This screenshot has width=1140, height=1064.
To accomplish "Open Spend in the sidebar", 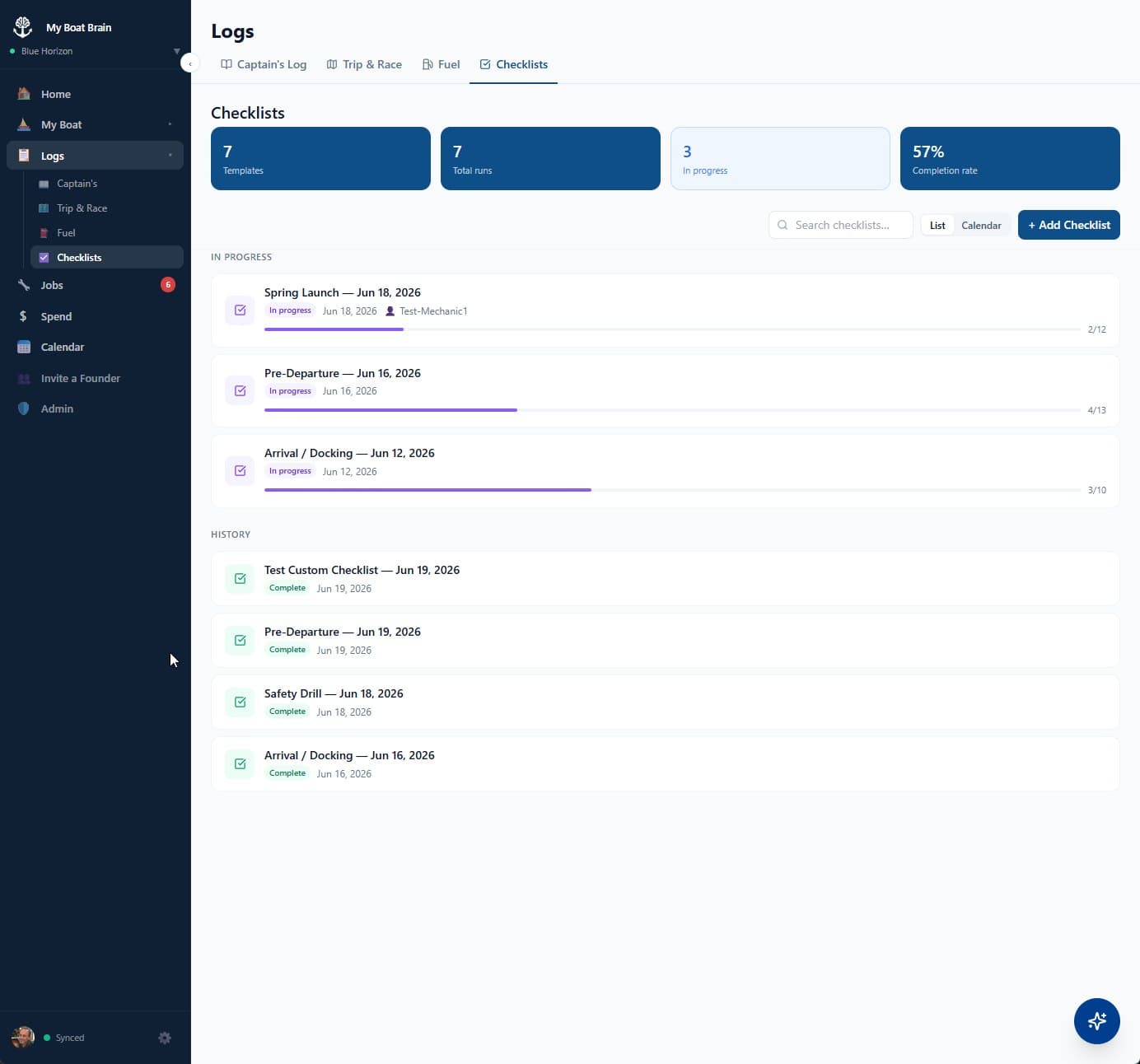I will [x=95, y=316].
